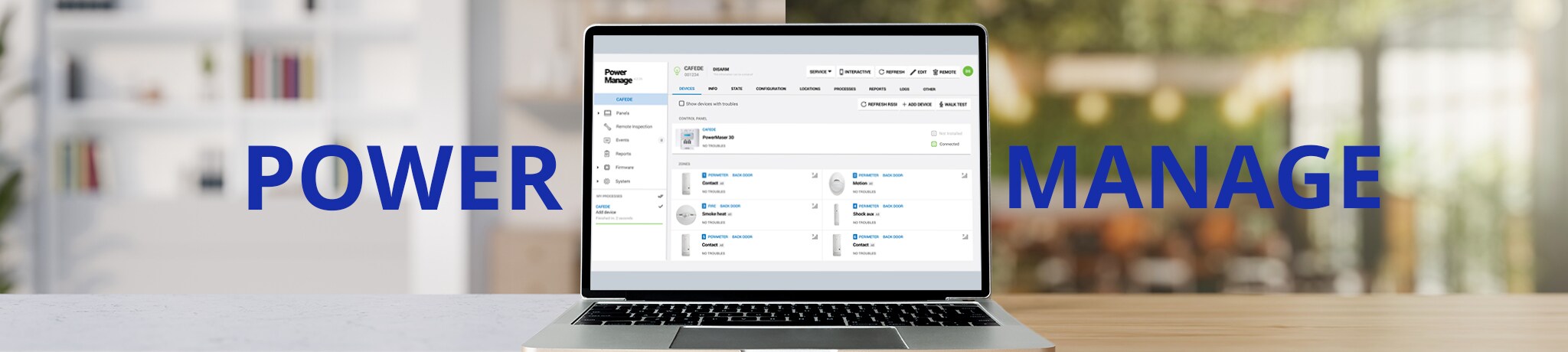Switch to the State tab
Screen dimensions: 1568x352
(737, 89)
